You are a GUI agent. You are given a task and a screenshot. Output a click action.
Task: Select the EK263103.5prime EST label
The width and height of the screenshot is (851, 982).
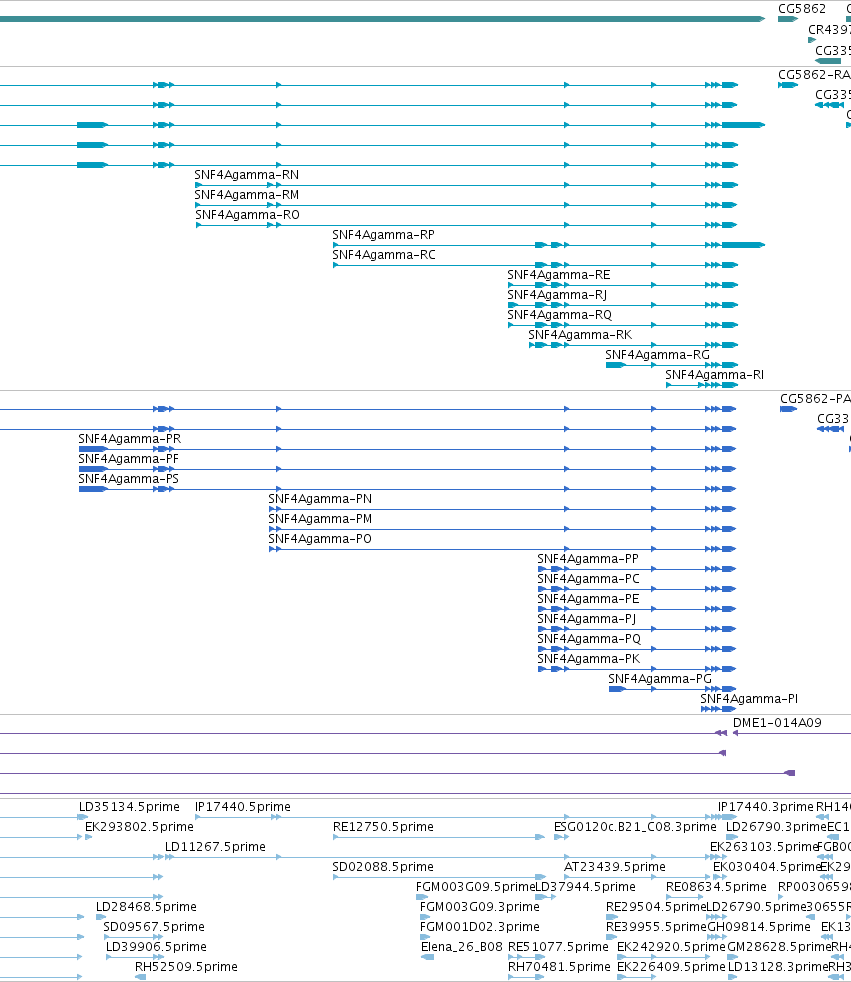point(764,847)
